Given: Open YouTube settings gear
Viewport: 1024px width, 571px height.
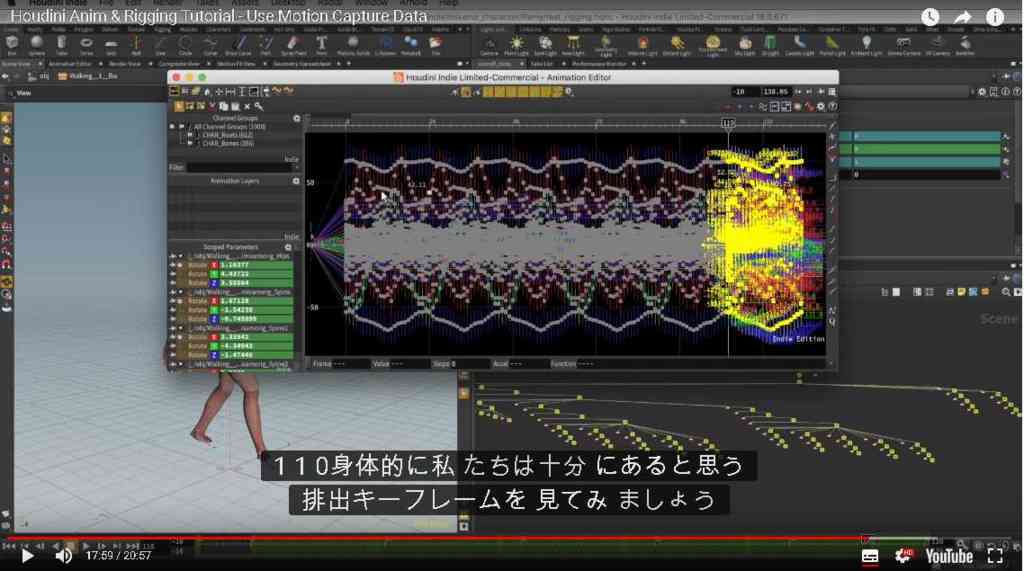Looking at the screenshot, I should [904, 555].
